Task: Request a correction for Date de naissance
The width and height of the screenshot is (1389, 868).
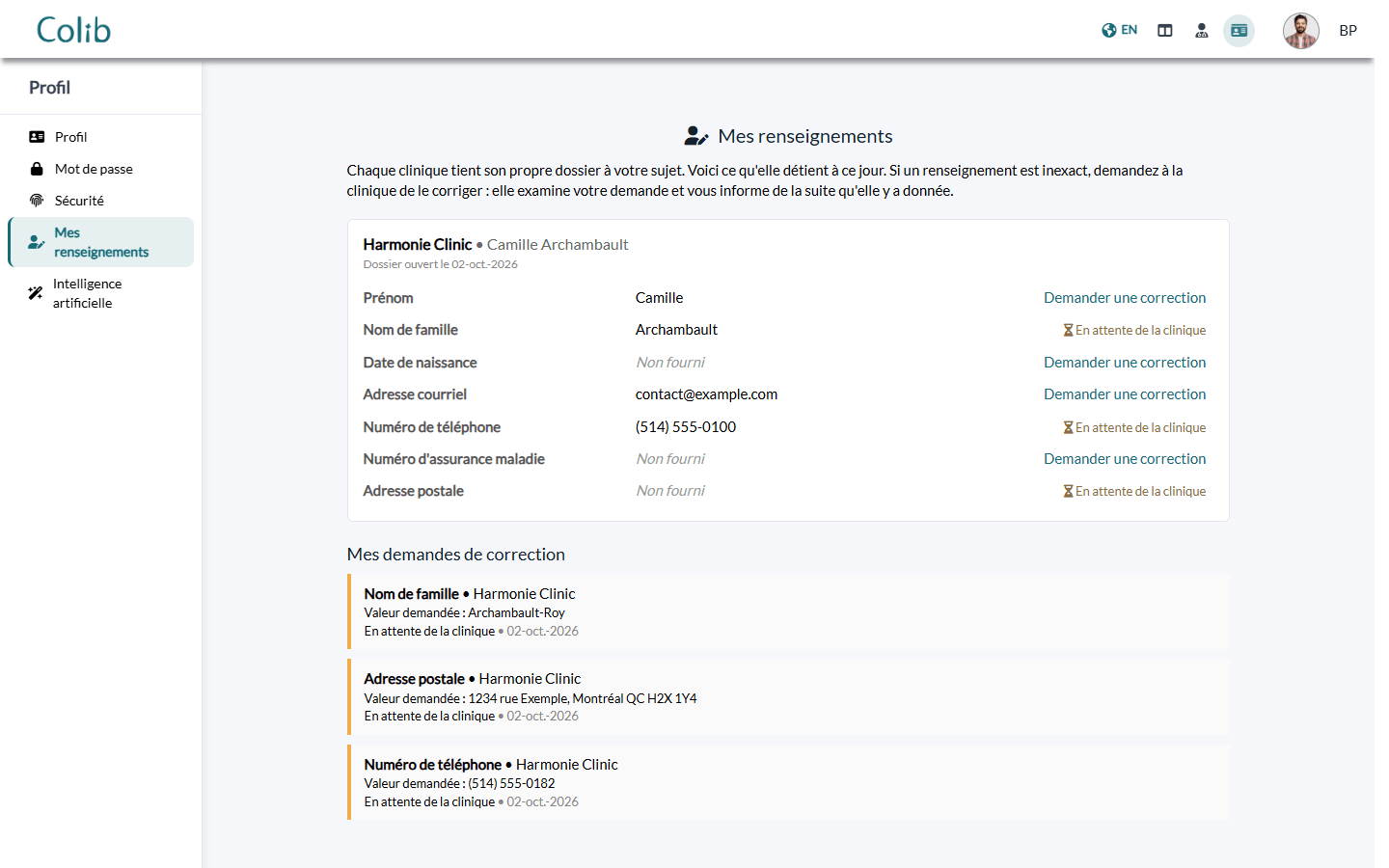Action: pos(1125,363)
